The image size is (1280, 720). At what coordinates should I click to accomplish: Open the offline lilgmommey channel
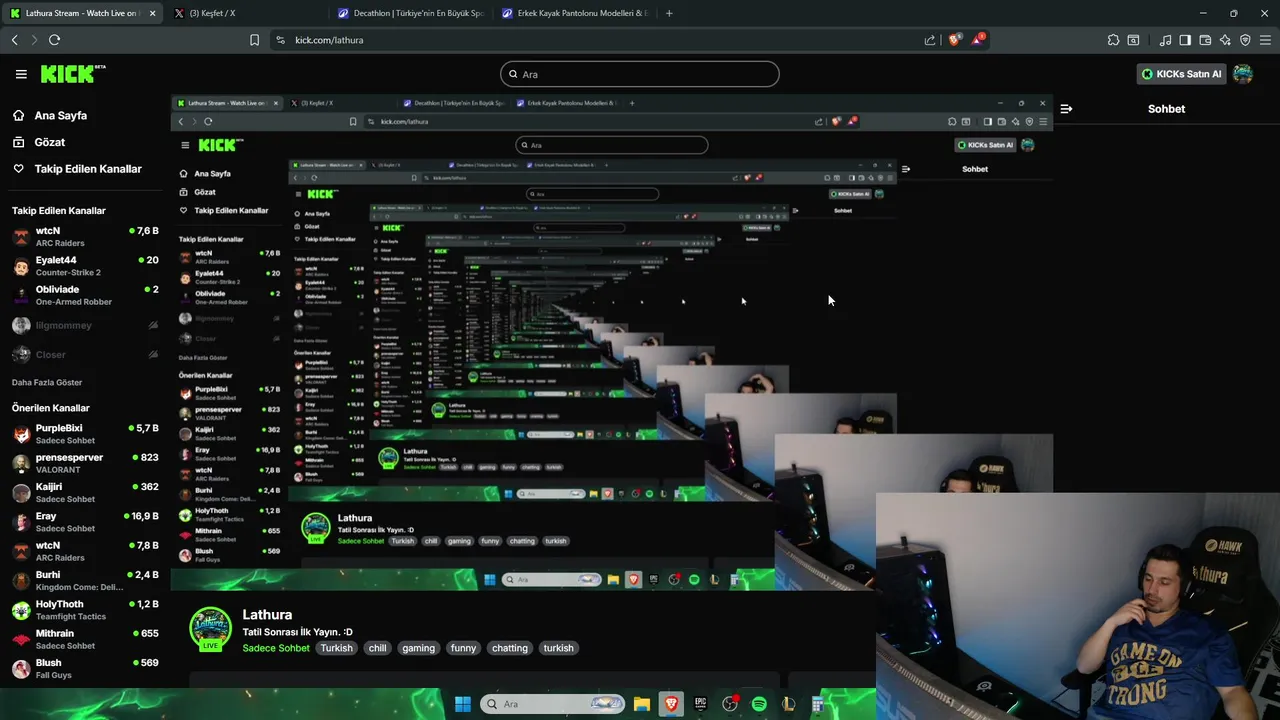[85, 325]
